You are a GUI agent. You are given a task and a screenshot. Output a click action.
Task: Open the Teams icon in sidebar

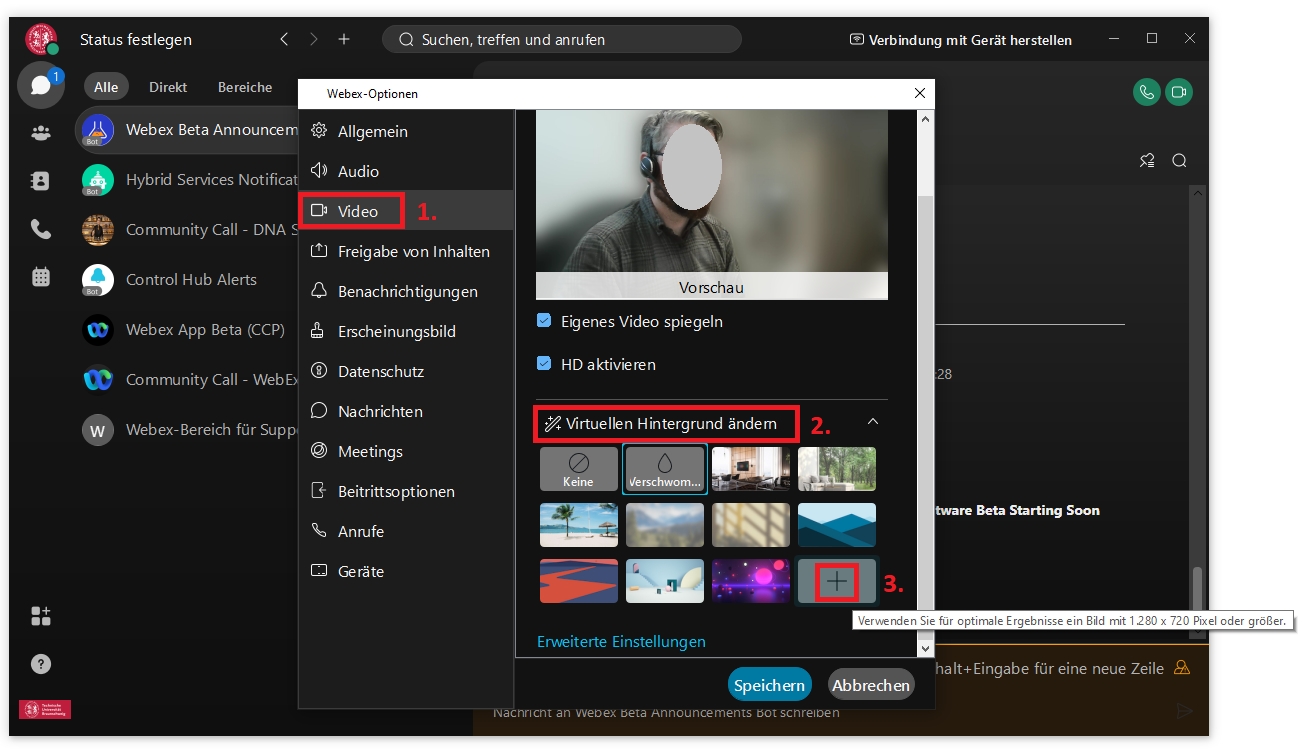(41, 132)
